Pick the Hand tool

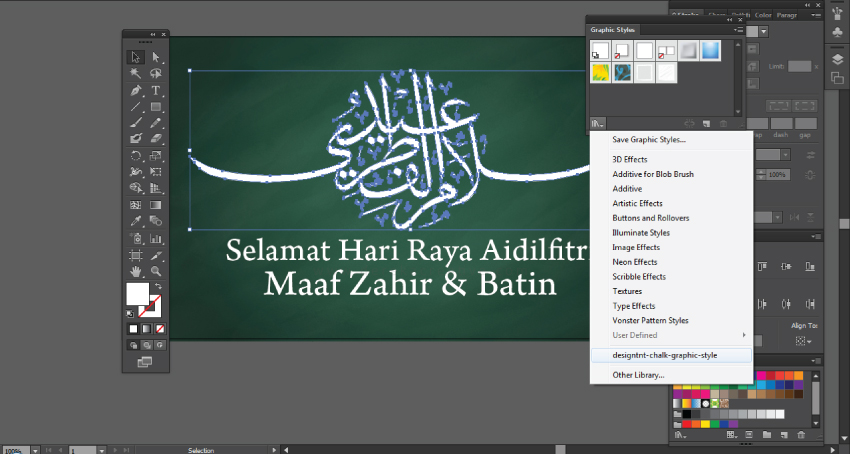(135, 271)
